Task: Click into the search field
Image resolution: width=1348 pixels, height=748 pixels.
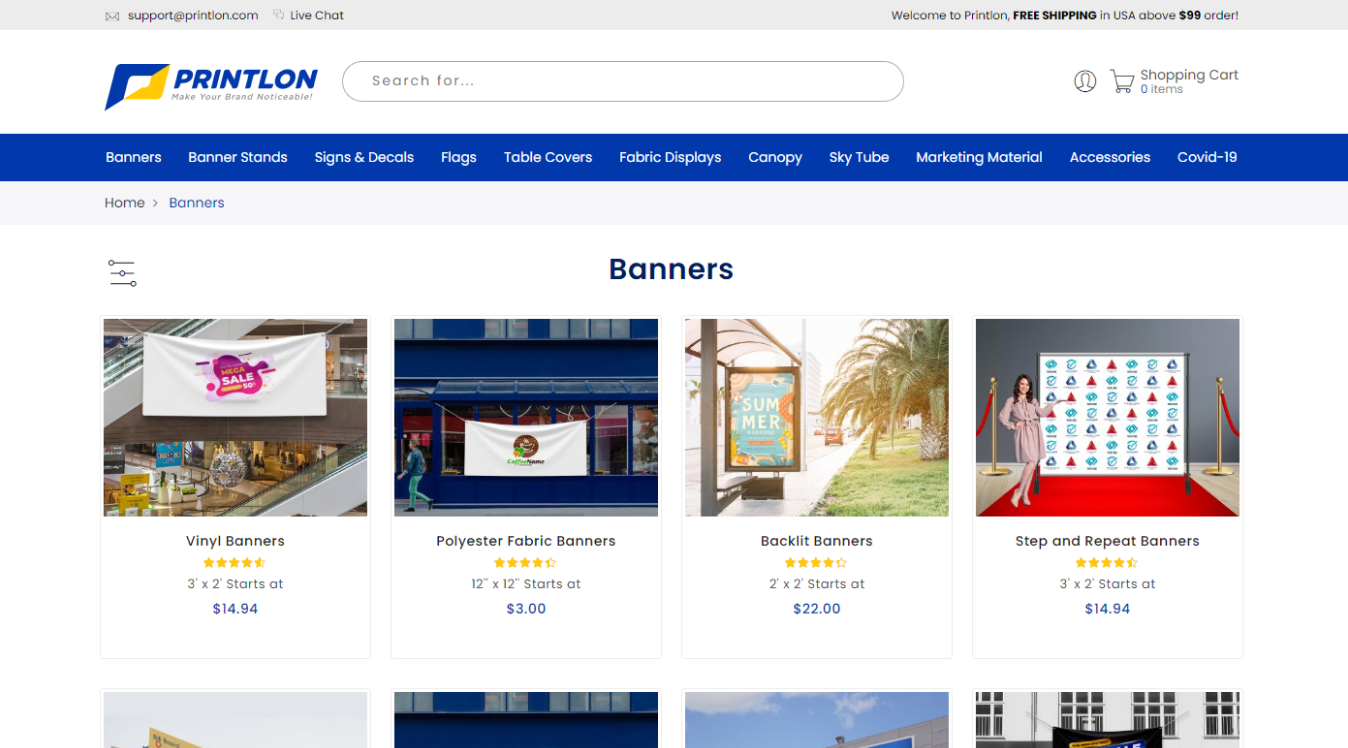Action: (622, 81)
